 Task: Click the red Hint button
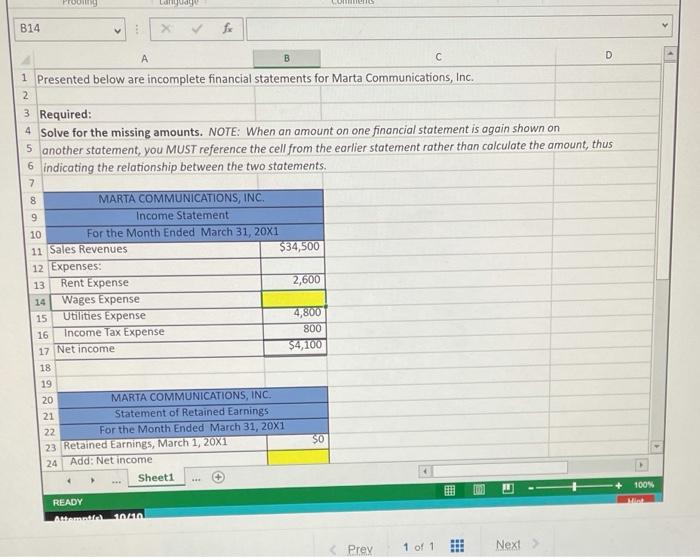(636, 499)
